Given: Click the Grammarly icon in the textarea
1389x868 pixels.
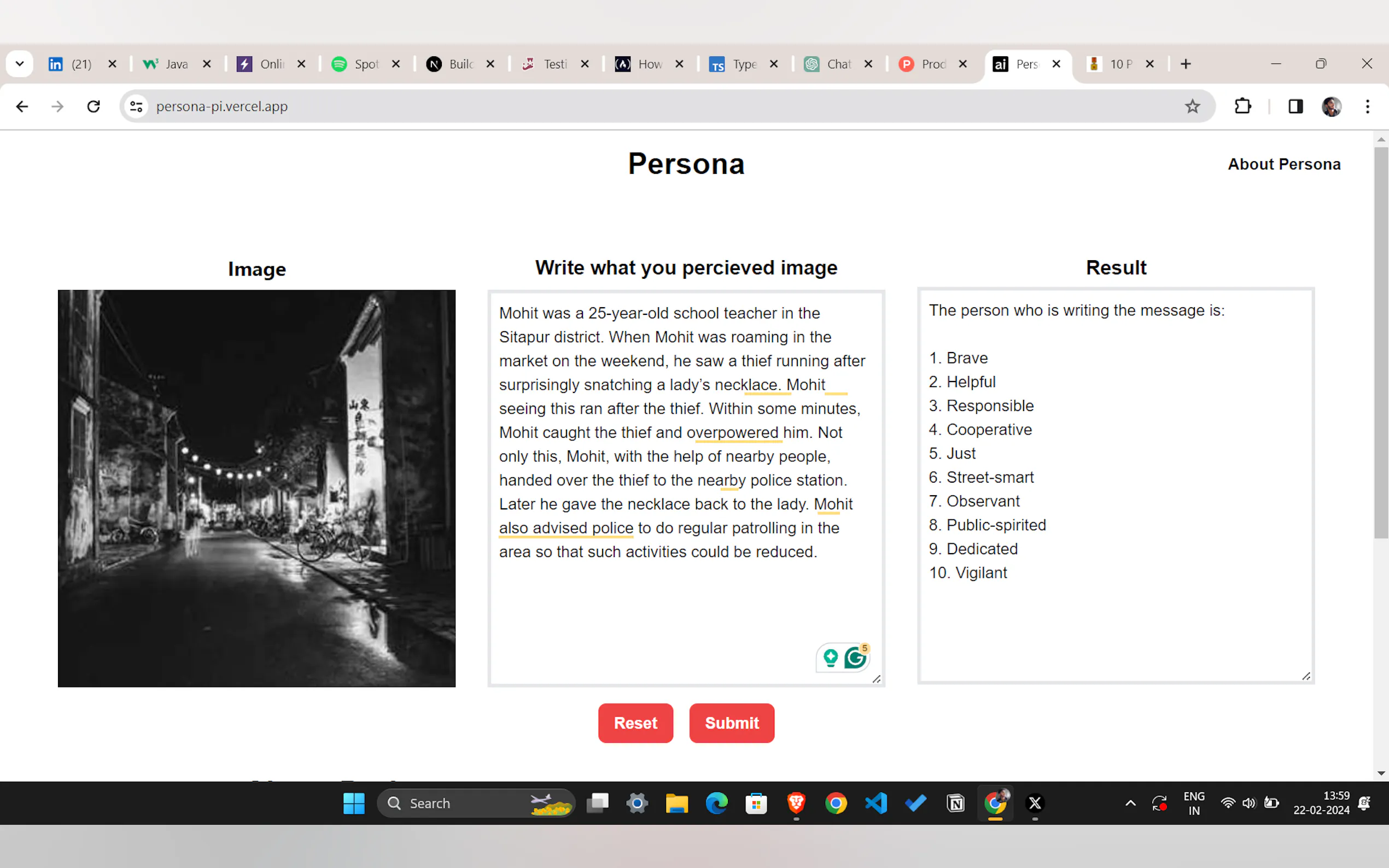Looking at the screenshot, I should pos(855,658).
